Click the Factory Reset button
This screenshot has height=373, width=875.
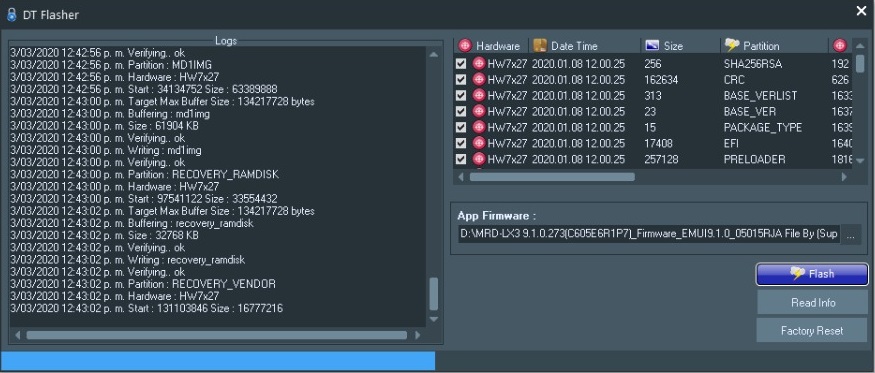coord(812,331)
